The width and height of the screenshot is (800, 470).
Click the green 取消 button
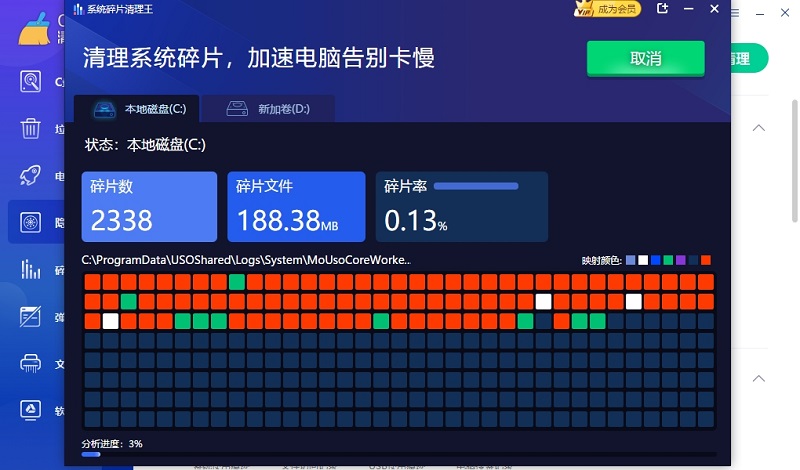pos(645,59)
